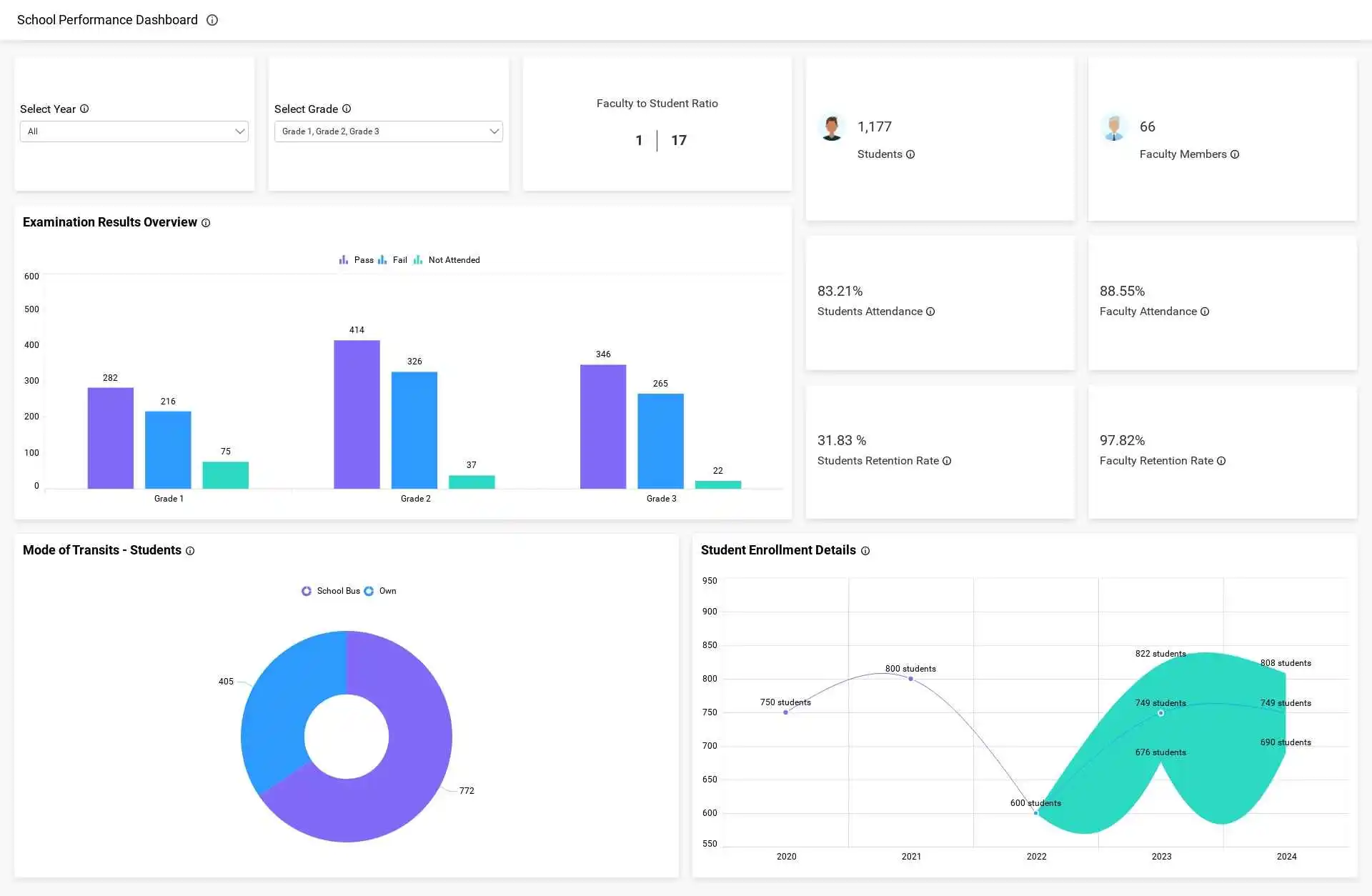Click the info icon next to School Performance Dashboard
This screenshot has width=1372, height=896.
point(212,20)
